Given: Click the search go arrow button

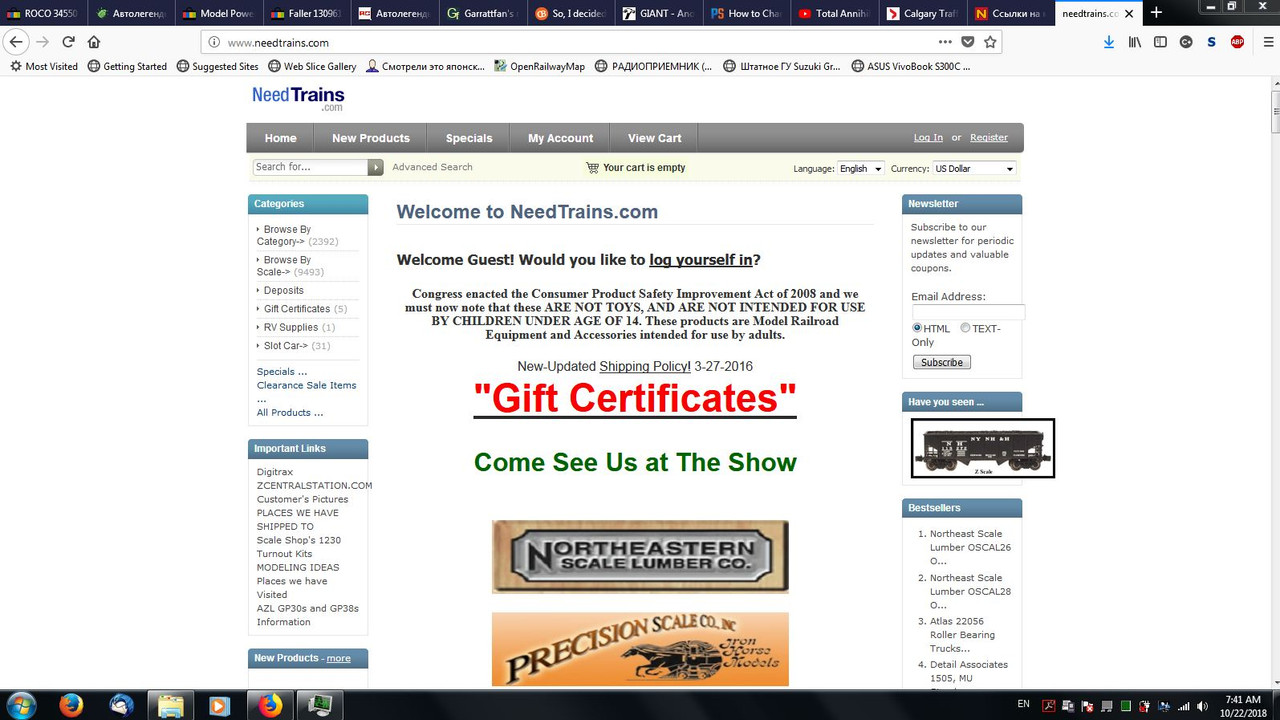Looking at the screenshot, I should pos(376,167).
